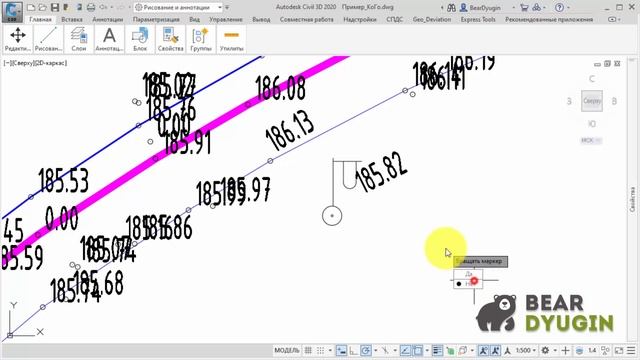Expand the Утилиты panel
Image resolution: width=640 pixels, height=360 pixels.
pos(231,39)
